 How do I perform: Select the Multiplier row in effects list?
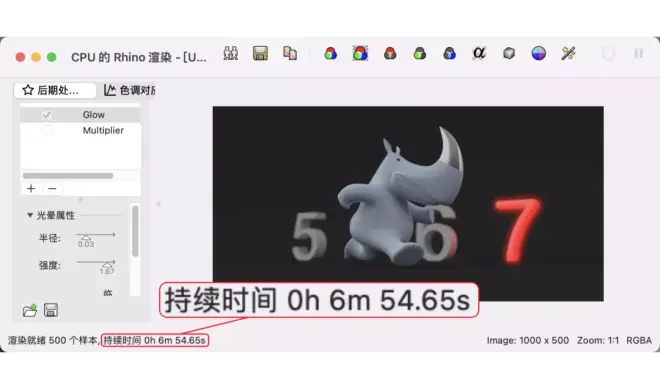[x=80, y=131]
